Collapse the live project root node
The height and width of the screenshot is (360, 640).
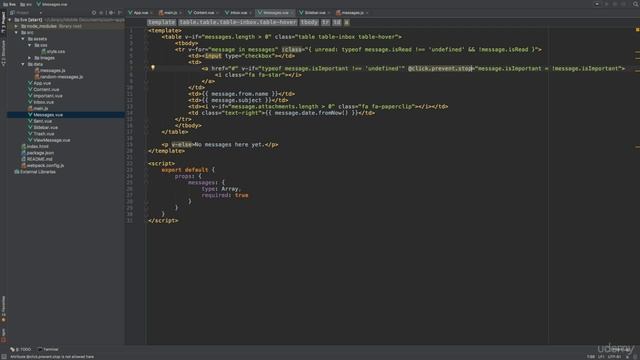pyautogui.click(x=10, y=20)
